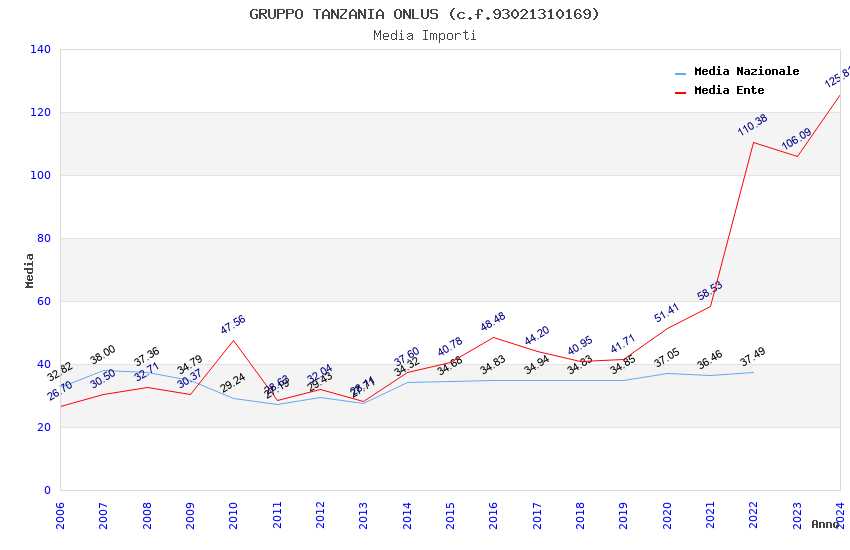The image size is (850, 550).
Task: Click the 34.94 data label for 2017
Action: pos(537,365)
